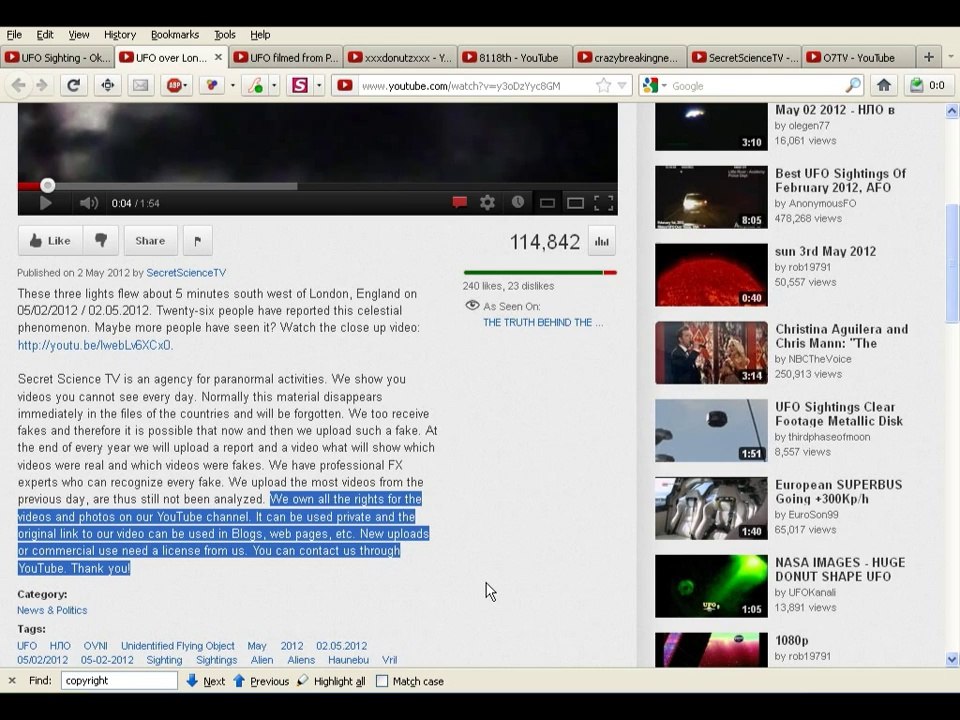Viewport: 960px width, 720px height.
Task: Click the Watch Later clock icon
Action: pyautogui.click(x=517, y=202)
